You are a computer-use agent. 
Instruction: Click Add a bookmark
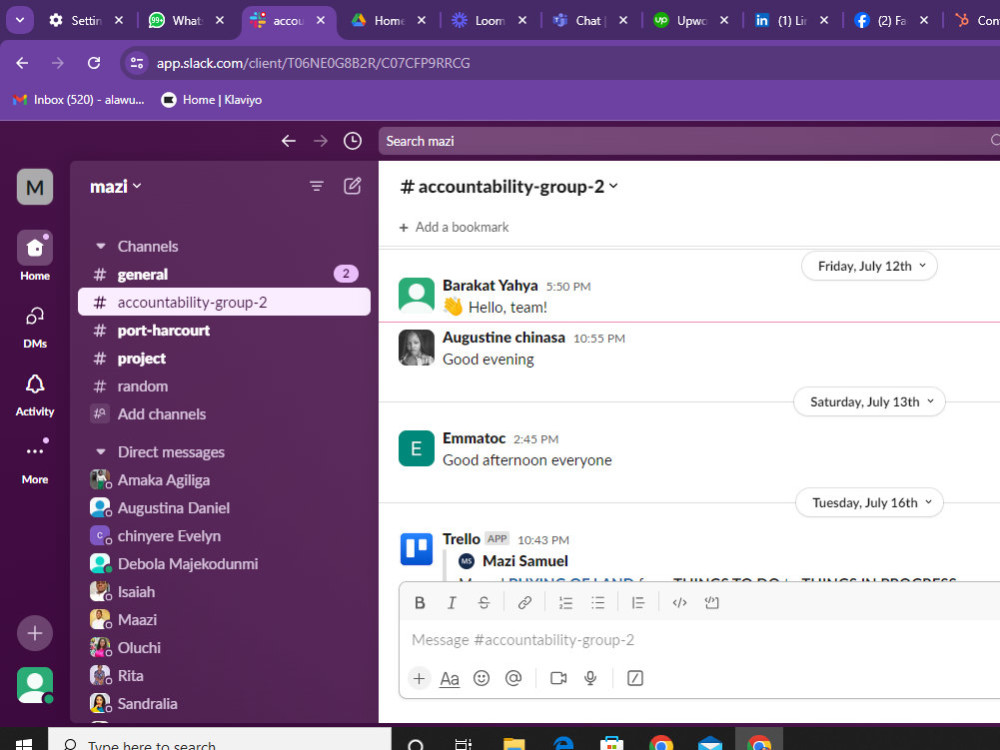454,227
